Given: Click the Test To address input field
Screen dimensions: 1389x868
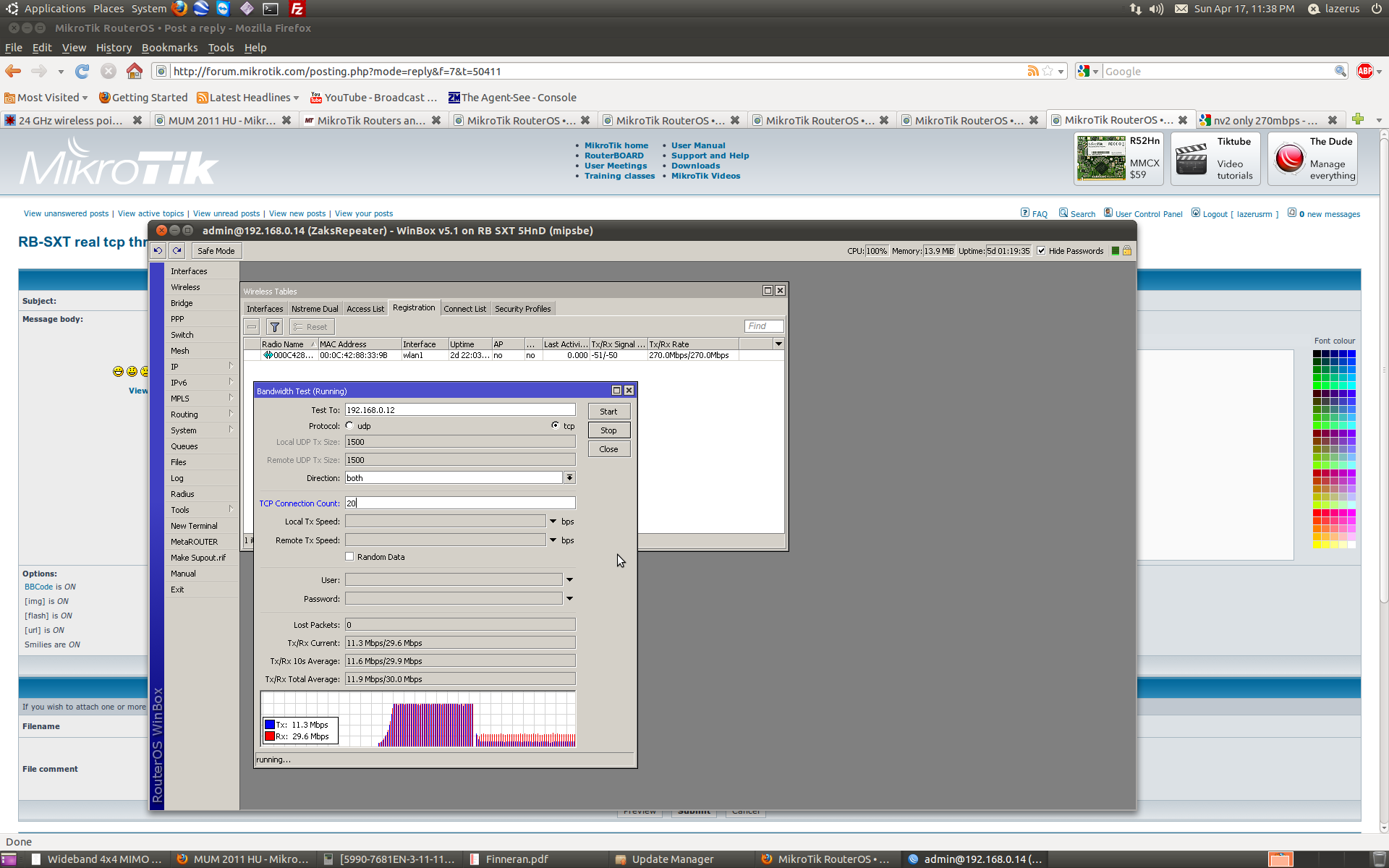Looking at the screenshot, I should (459, 410).
